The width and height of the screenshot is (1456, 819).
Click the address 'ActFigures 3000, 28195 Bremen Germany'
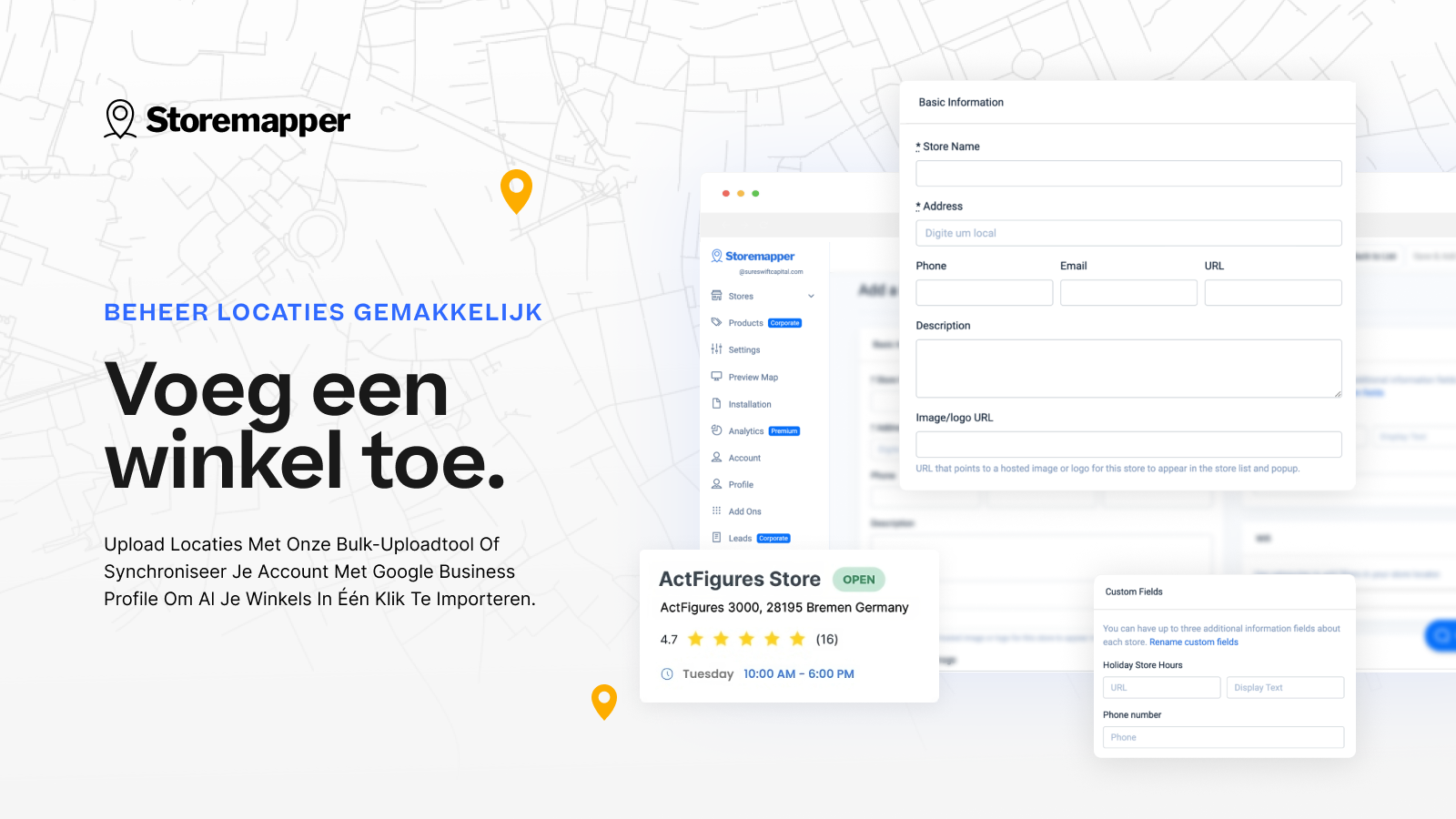tap(784, 608)
